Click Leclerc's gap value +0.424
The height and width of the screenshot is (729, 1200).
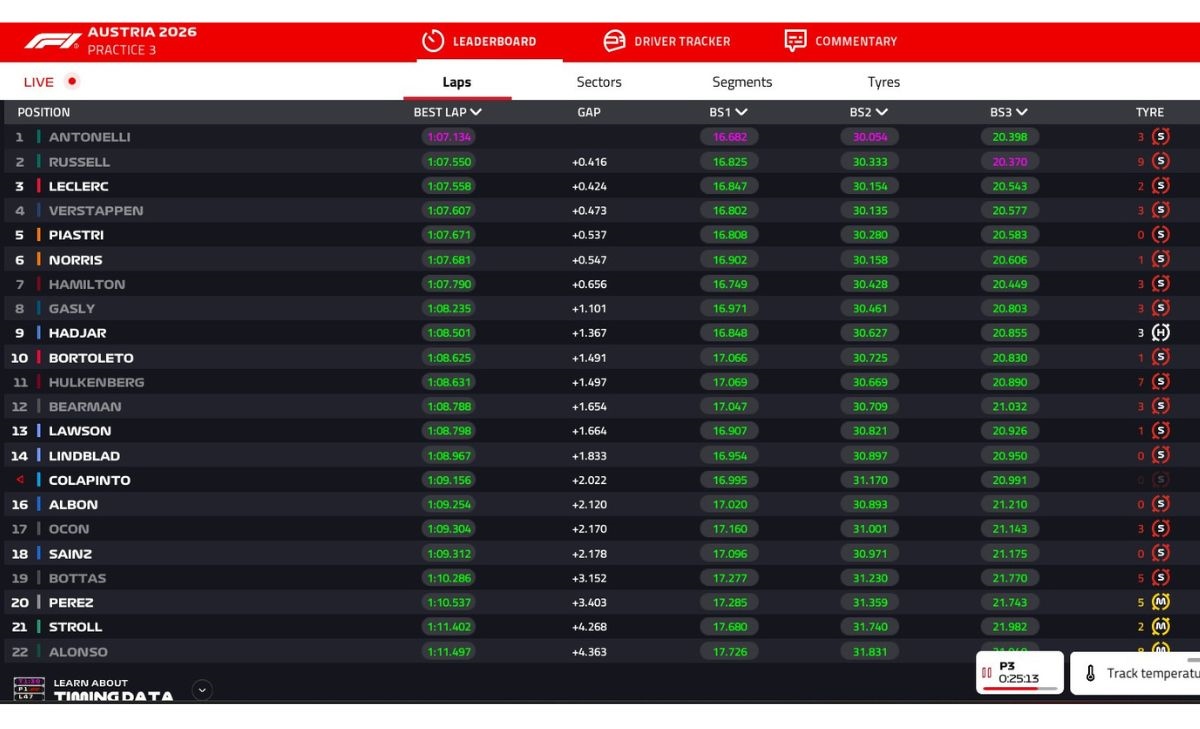click(x=589, y=186)
